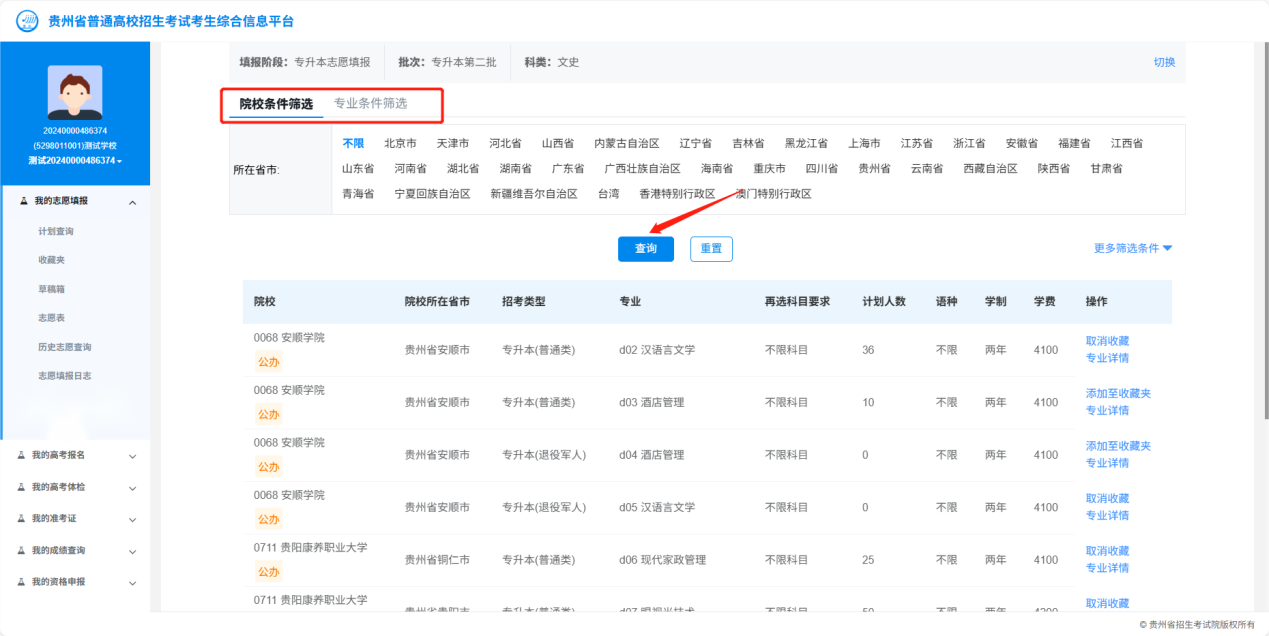Click the icon beside 我的志愿填报
1269x636 pixels.
23,201
